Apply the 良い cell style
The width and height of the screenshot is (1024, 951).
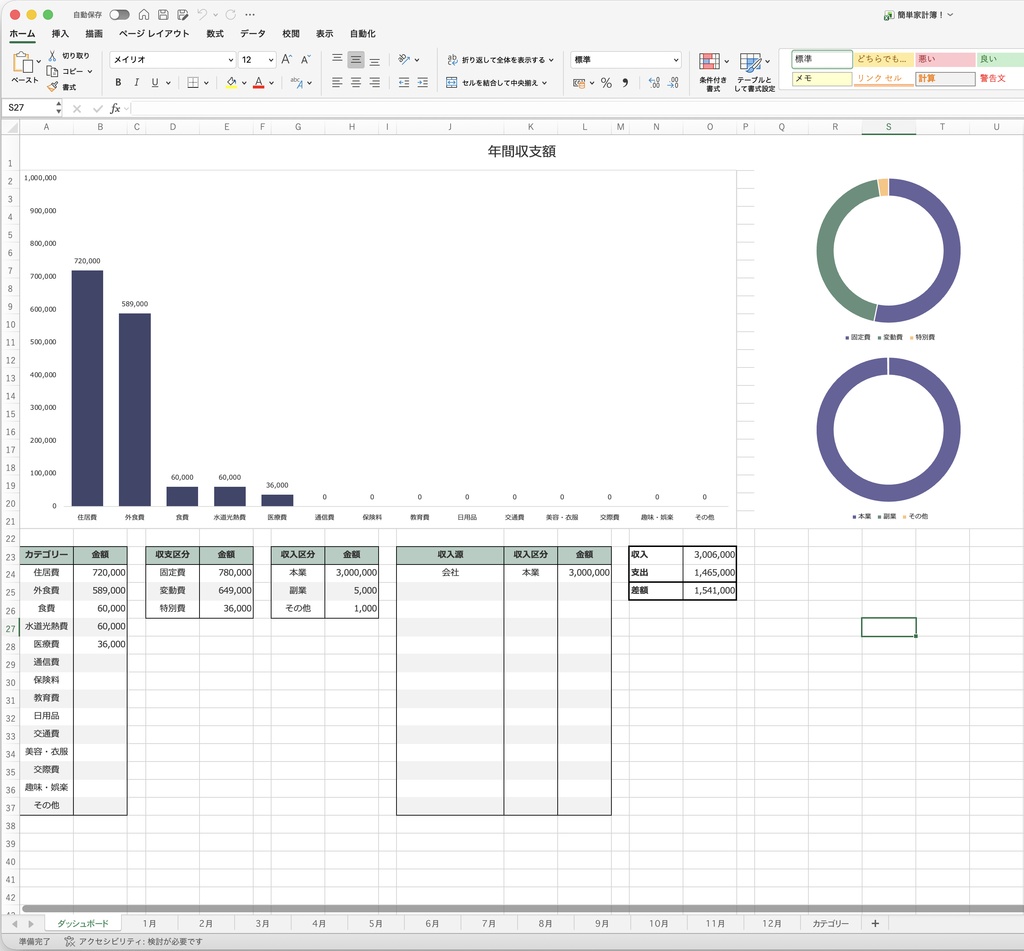coord(995,58)
